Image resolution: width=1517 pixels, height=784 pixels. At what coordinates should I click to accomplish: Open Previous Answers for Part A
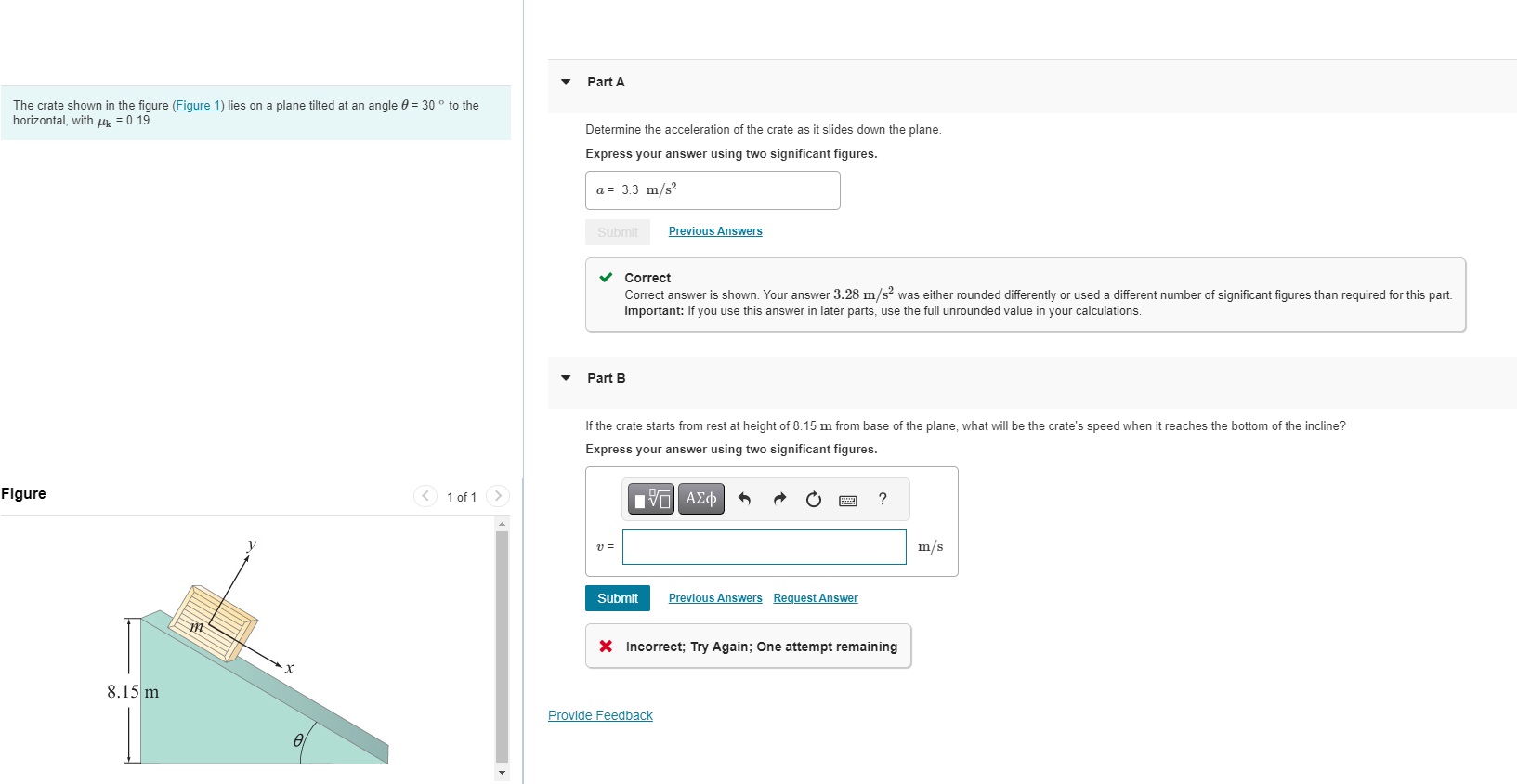click(715, 231)
